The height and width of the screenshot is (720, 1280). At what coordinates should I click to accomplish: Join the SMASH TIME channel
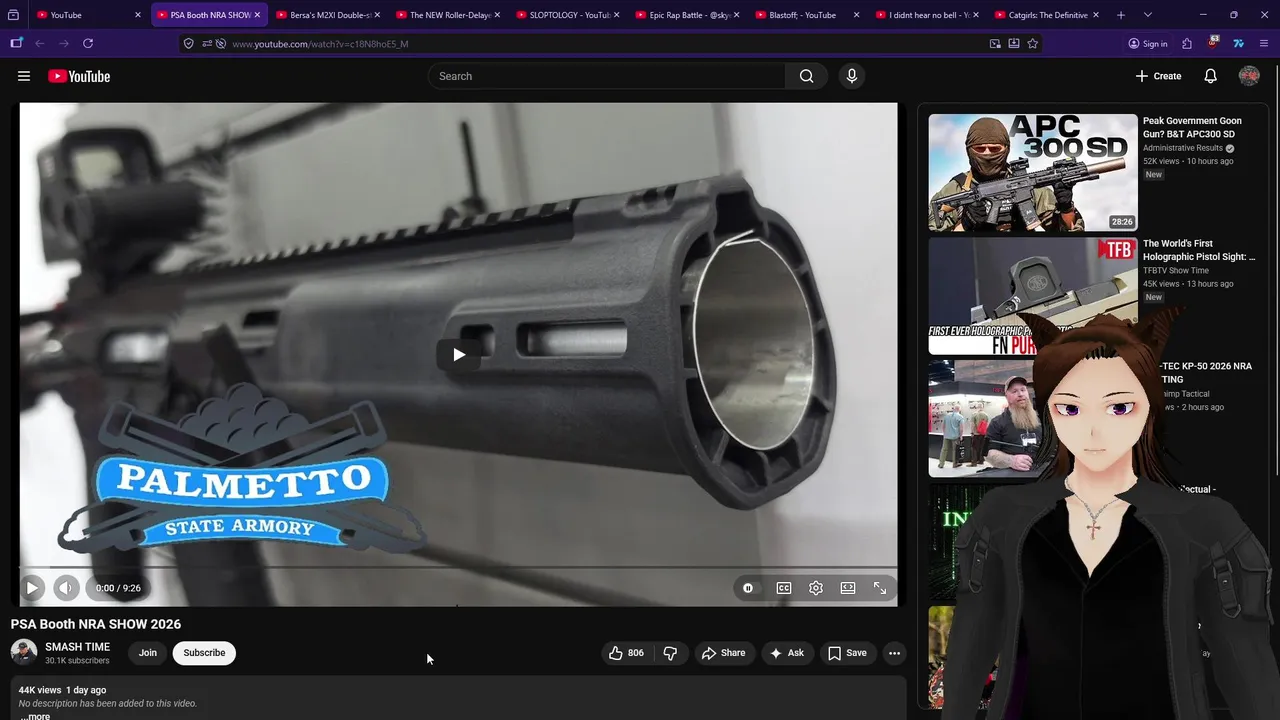click(148, 653)
